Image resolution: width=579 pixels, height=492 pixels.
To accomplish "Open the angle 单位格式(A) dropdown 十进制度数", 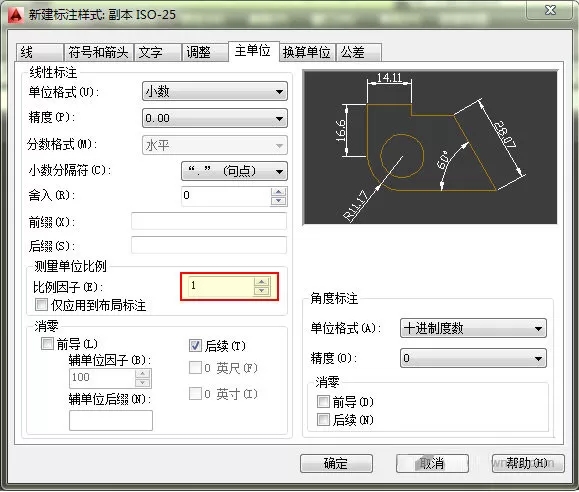I will tap(473, 328).
